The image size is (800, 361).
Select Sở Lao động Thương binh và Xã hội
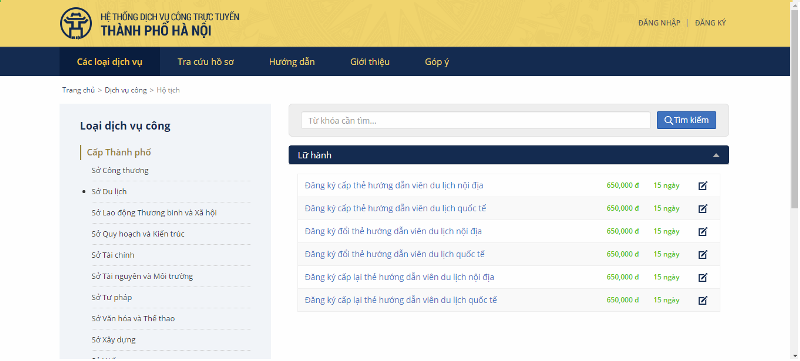[154, 213]
